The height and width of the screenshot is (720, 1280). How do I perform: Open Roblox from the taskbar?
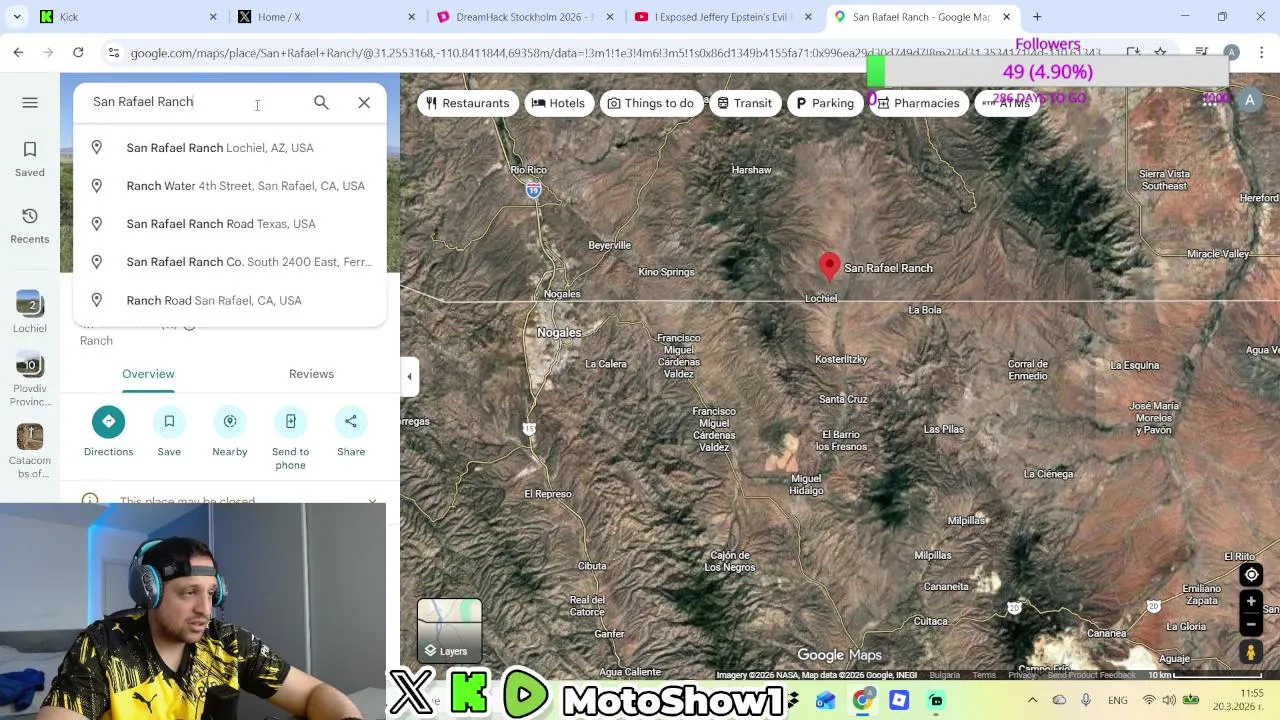[x=899, y=700]
